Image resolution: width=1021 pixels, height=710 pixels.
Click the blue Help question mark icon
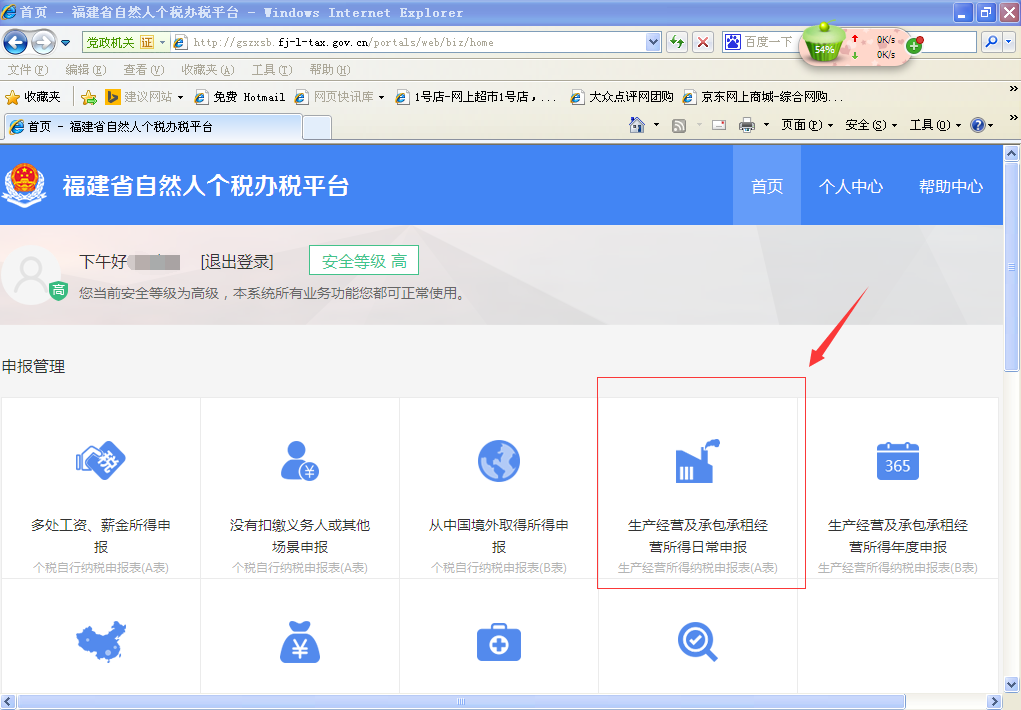(x=977, y=125)
